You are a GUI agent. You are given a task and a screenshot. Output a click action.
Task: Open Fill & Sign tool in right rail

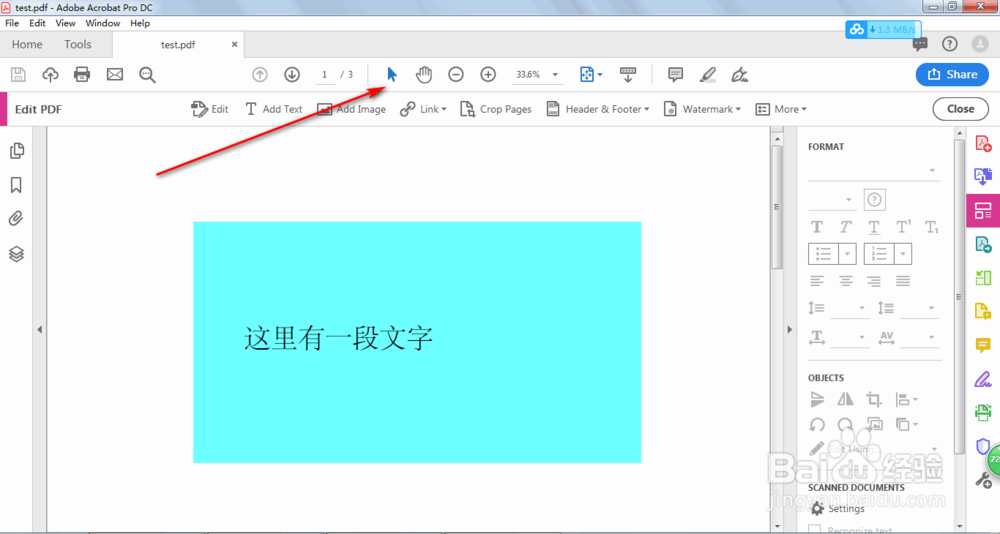point(983,379)
